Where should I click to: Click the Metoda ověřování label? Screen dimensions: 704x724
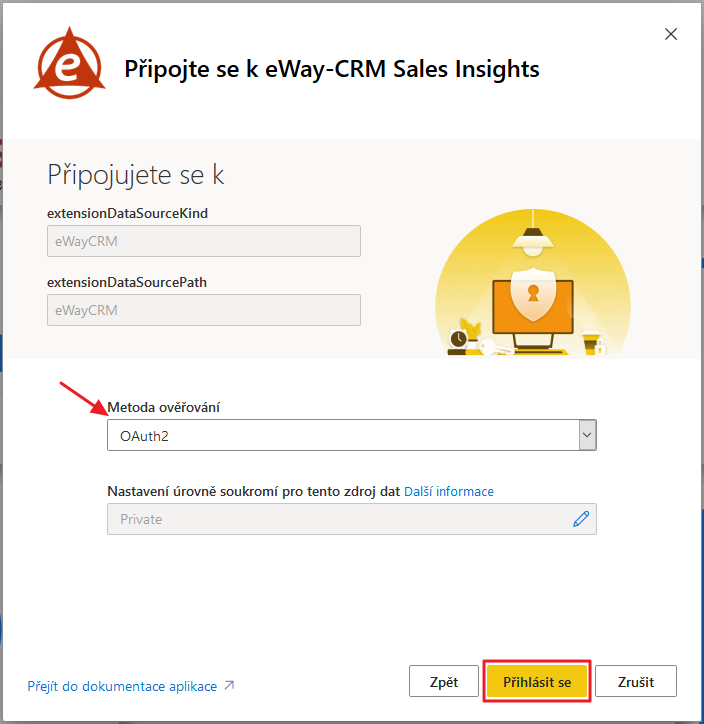pyautogui.click(x=163, y=407)
